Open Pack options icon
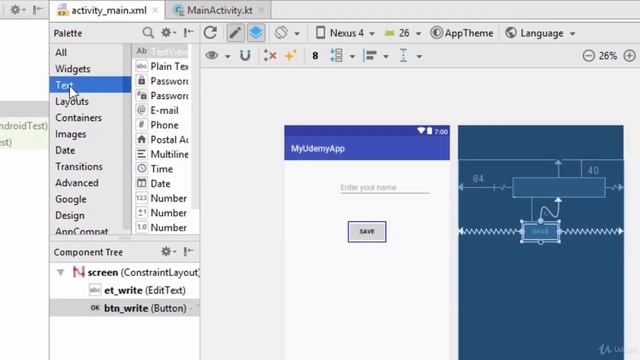Image resolution: width=640 pixels, height=360 pixels. (x=336, y=55)
